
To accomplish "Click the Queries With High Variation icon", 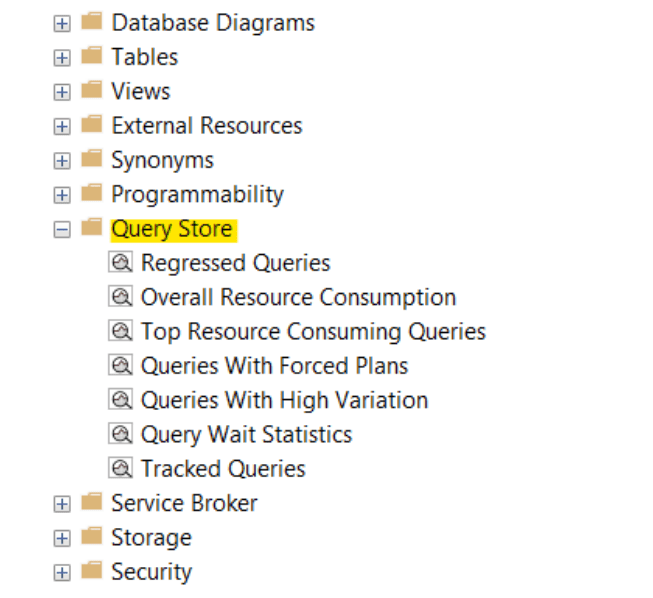I will [120, 399].
